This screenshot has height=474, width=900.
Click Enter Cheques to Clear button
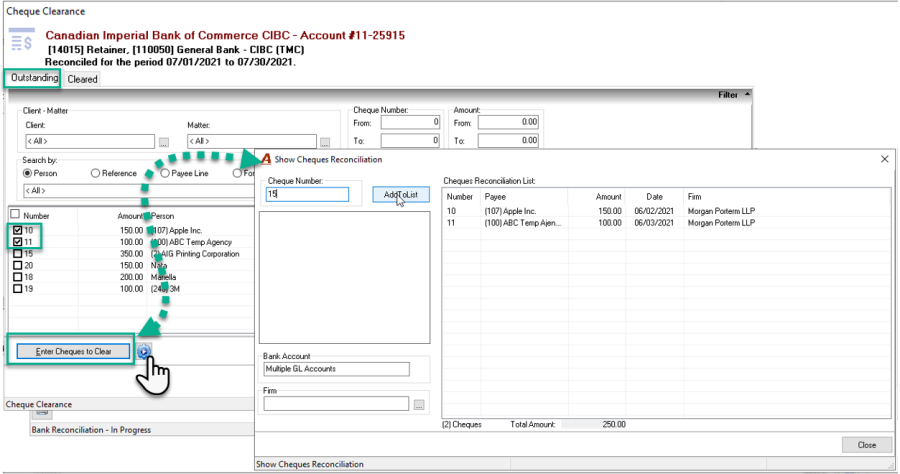73,351
